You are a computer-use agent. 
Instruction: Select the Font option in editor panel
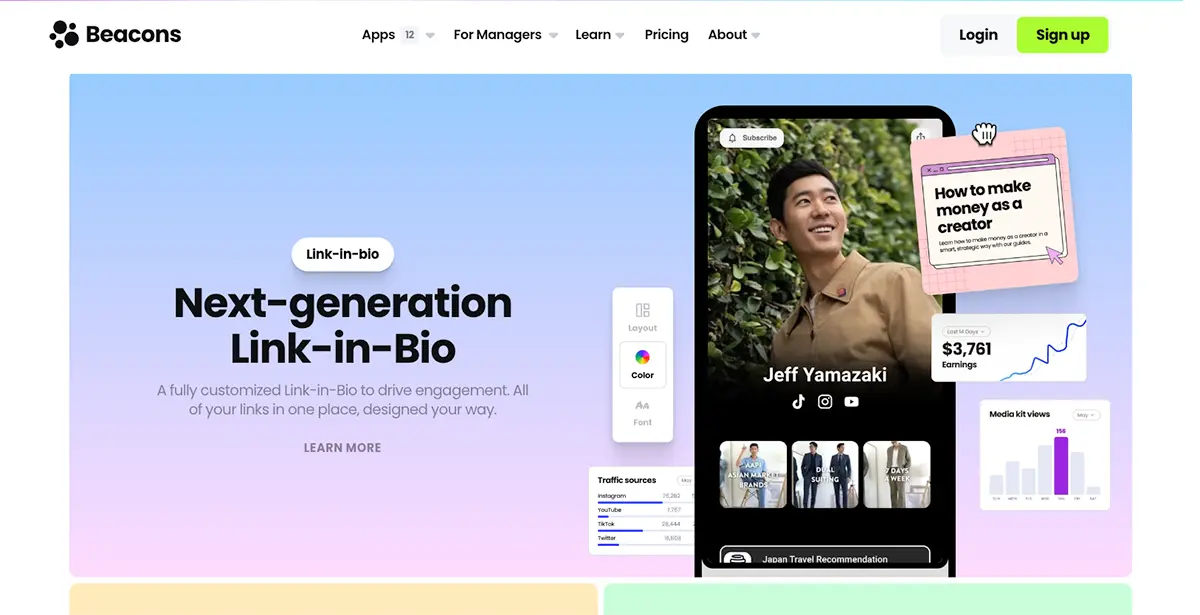[642, 411]
